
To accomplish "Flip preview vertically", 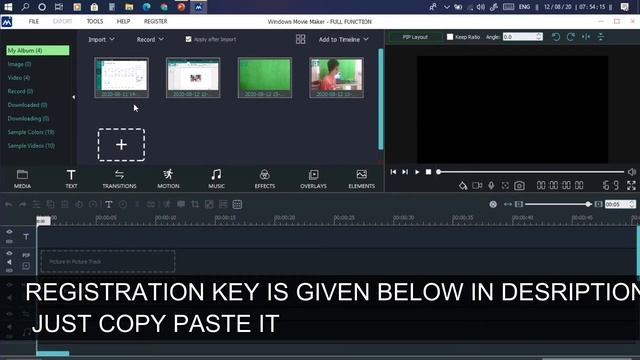I will tap(601, 37).
